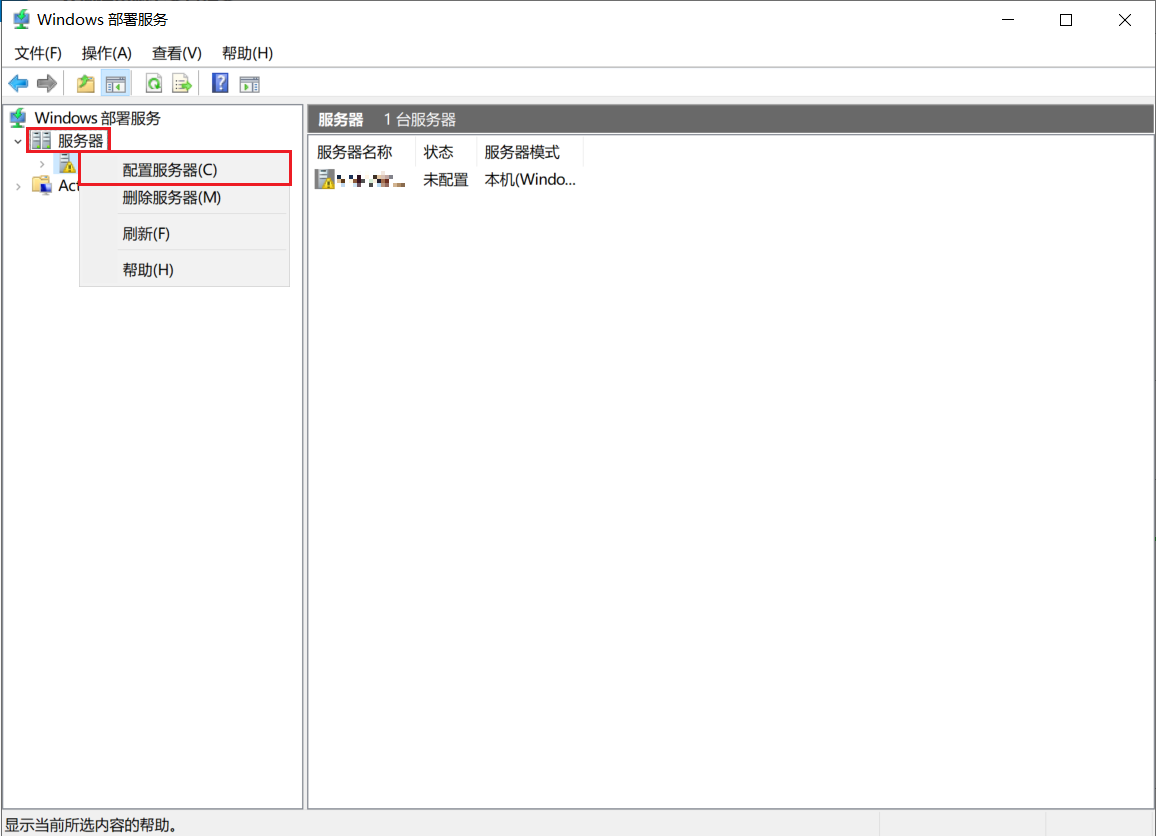Maximize the Windows 部署服务 window
Viewport: 1156px width, 836px height.
pos(1066,20)
